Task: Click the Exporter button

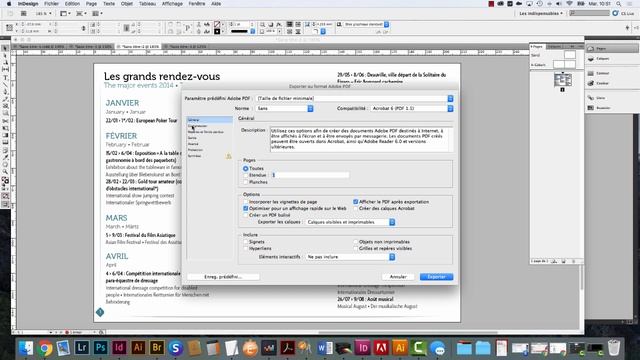Action: (x=436, y=277)
